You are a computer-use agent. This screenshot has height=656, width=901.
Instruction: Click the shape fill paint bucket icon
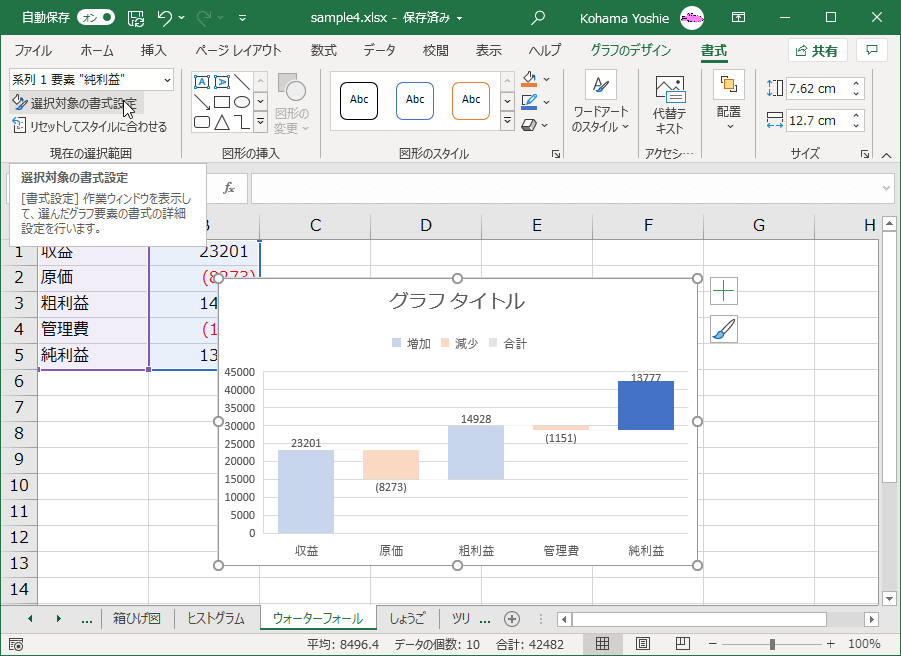point(529,79)
